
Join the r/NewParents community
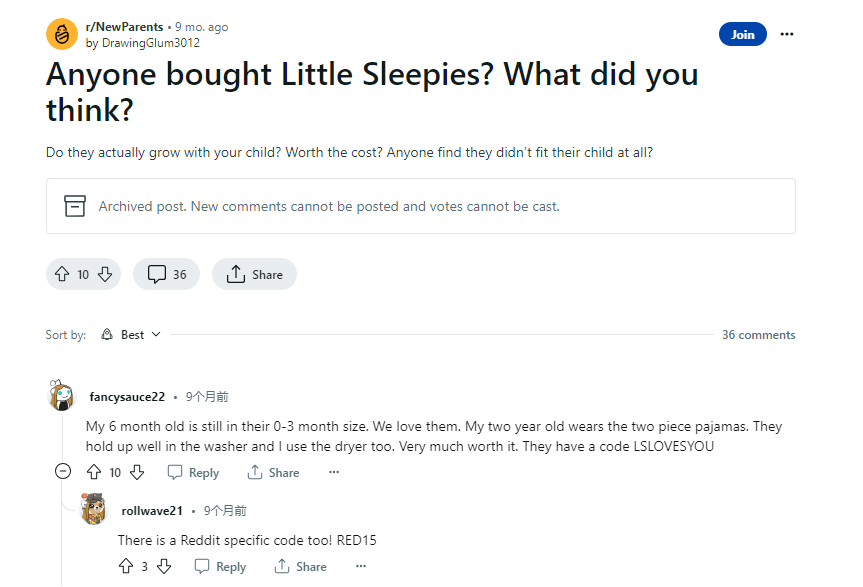pos(742,34)
